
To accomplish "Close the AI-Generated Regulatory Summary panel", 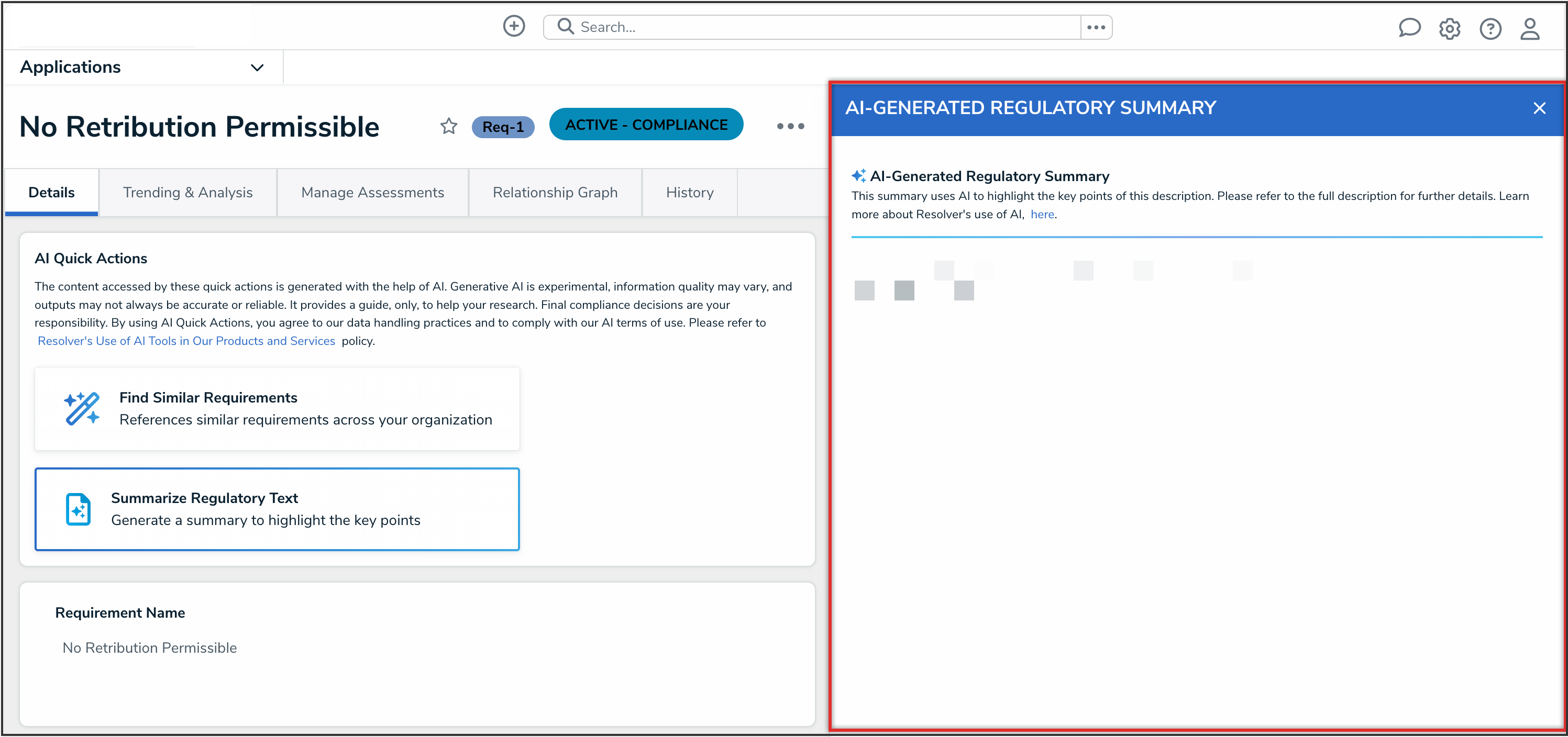I will [1539, 108].
